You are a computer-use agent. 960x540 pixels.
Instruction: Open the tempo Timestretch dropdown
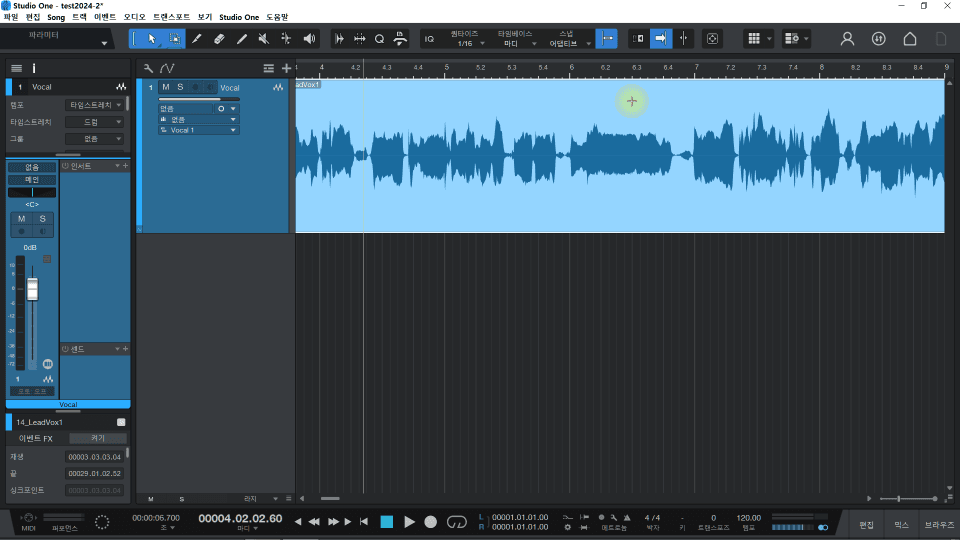click(95, 105)
